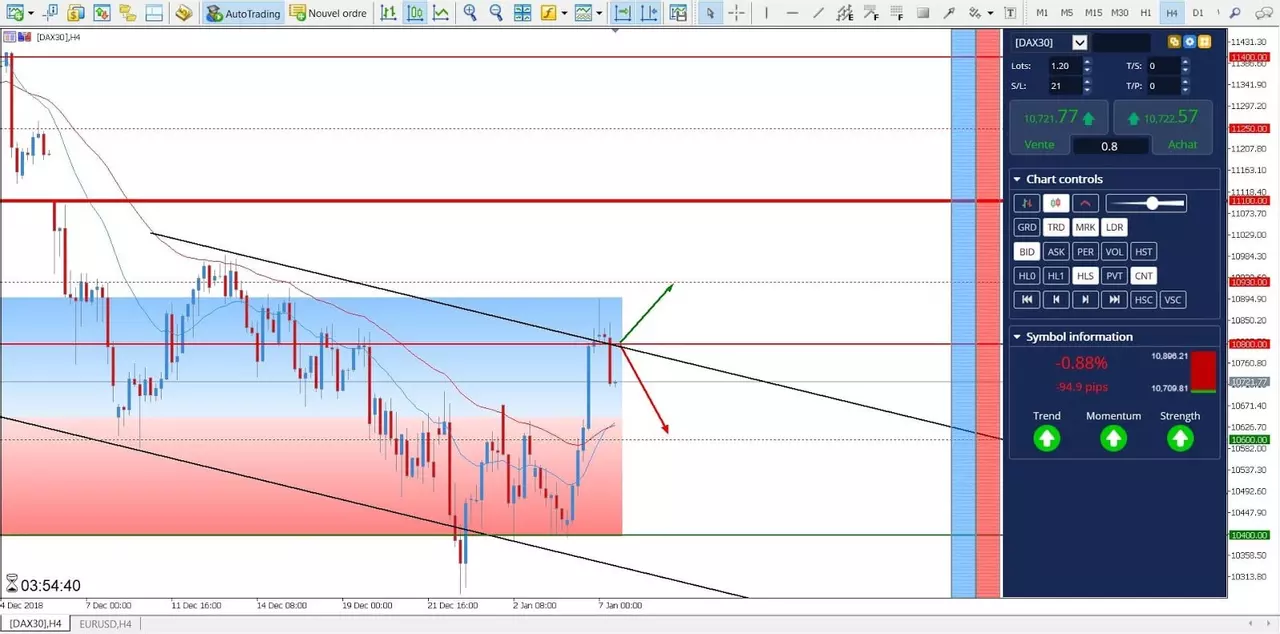Toggle the LDR chart control
This screenshot has width=1280, height=634.
click(1115, 227)
